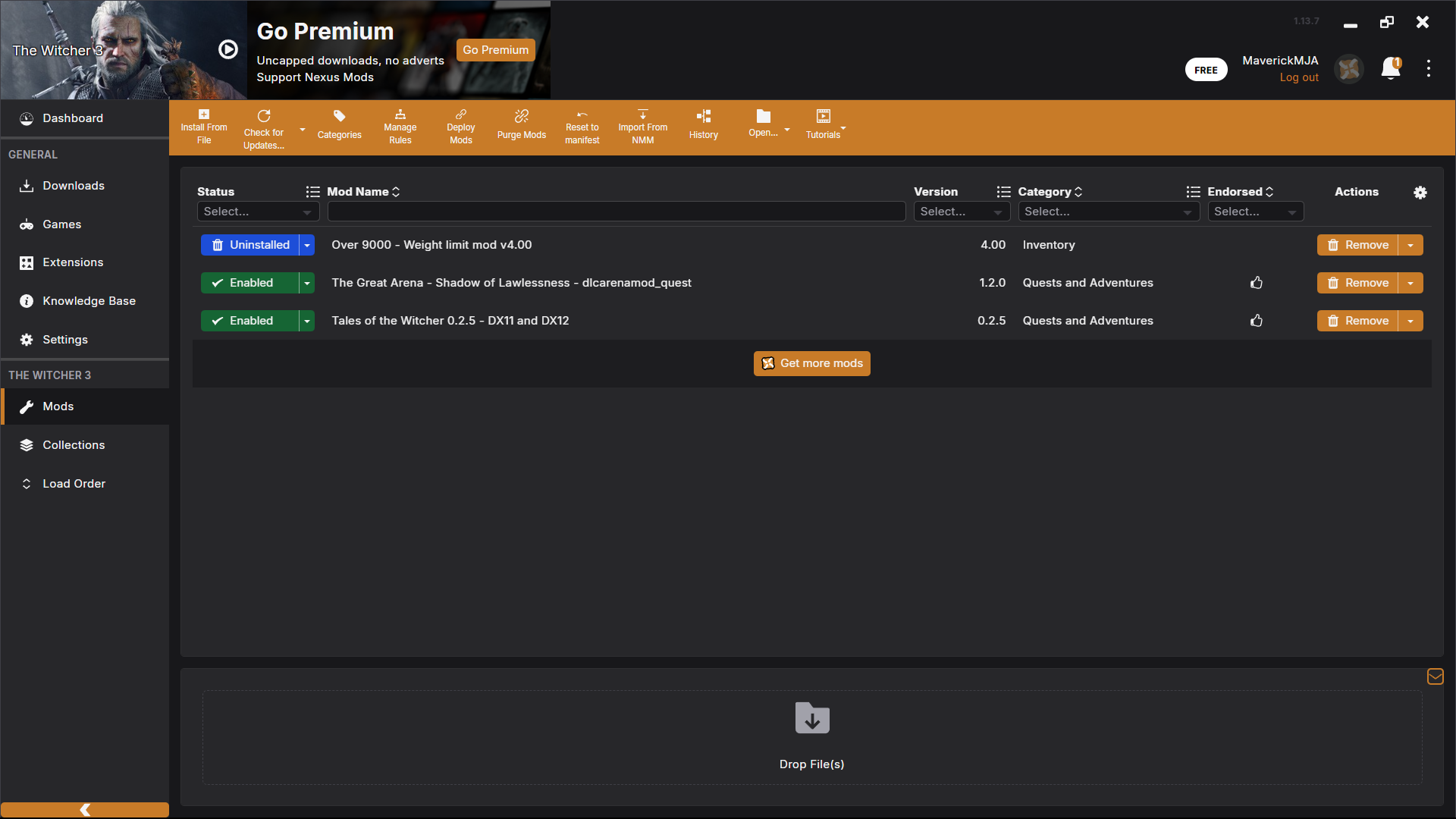Open Version filter Select dropdown
This screenshot has height=819, width=1456.
961,212
